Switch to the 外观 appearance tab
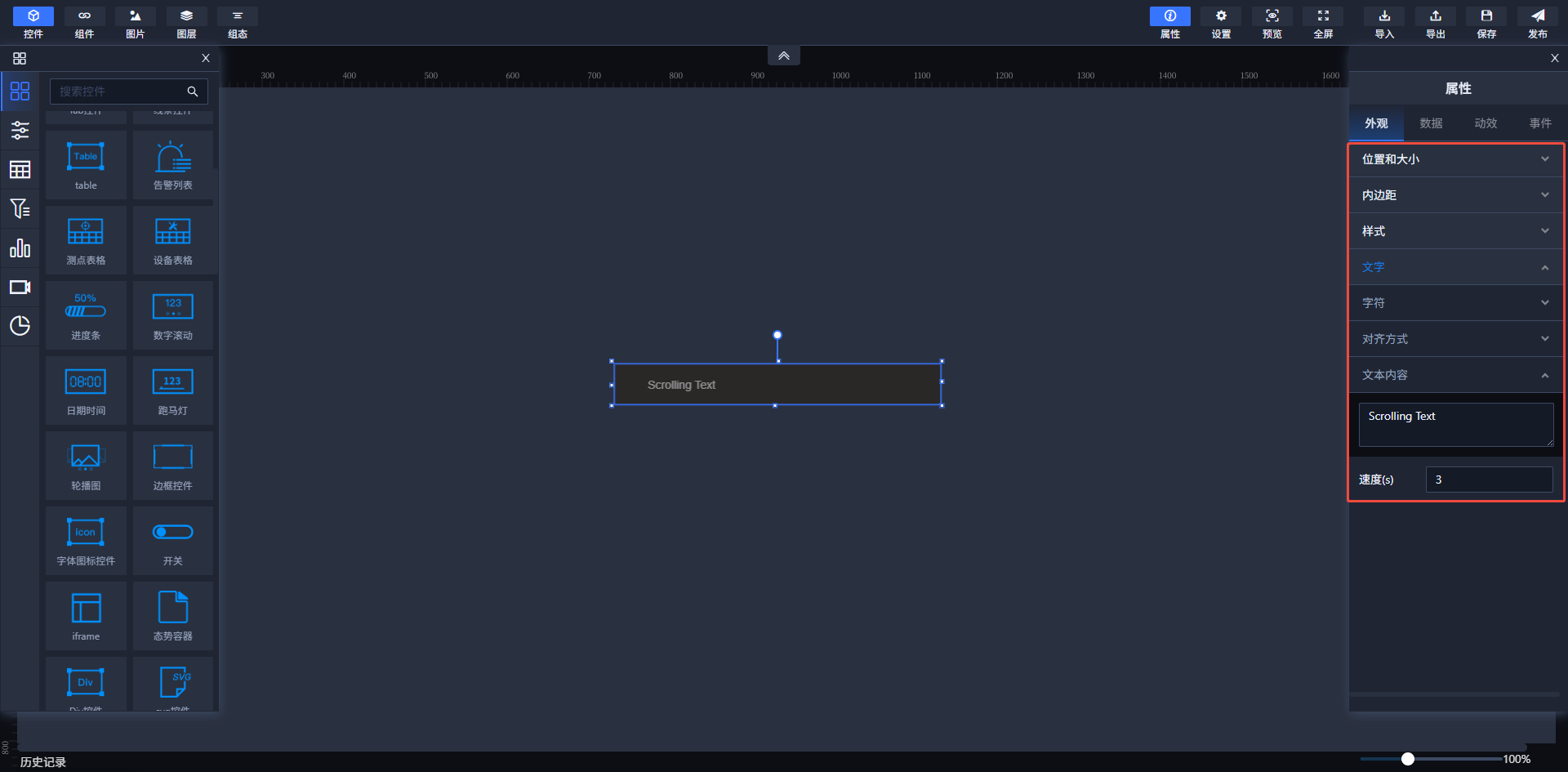The image size is (1568, 772). [1376, 123]
